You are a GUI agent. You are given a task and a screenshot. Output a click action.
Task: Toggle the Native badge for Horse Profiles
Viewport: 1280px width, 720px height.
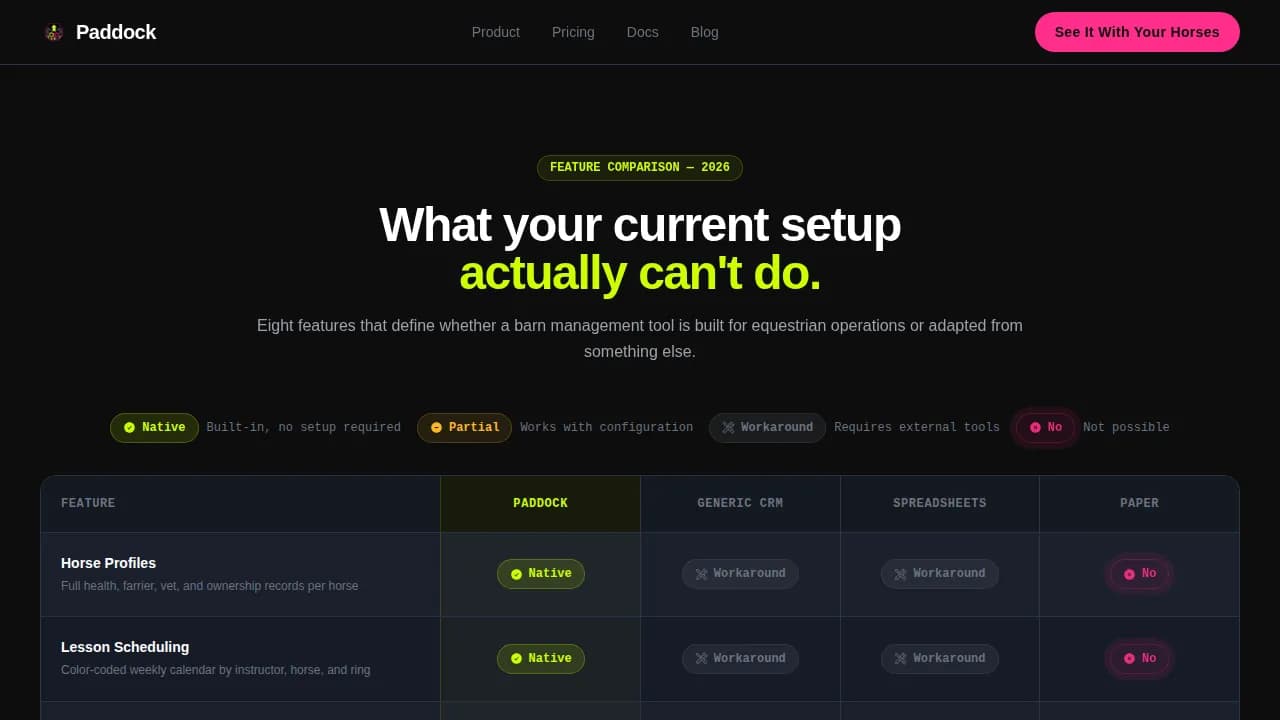[x=540, y=574]
